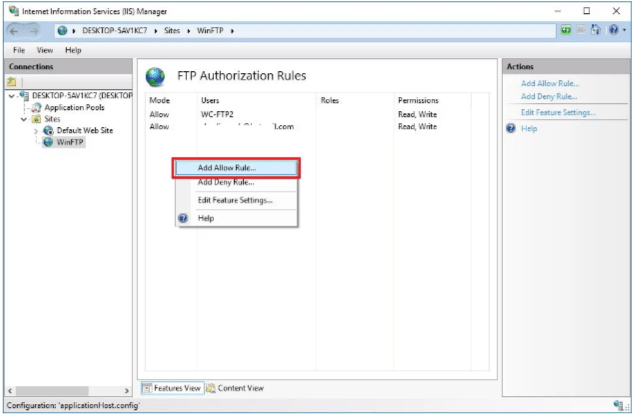The image size is (635, 415).
Task: Choose Help in the context menu
Action: (237, 218)
